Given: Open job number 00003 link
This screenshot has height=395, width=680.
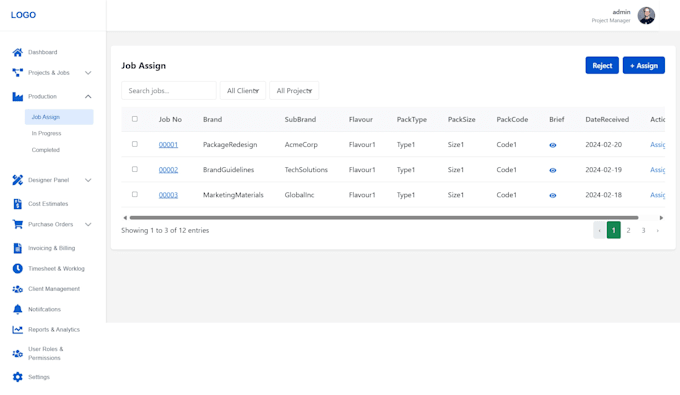Looking at the screenshot, I should [x=168, y=195].
